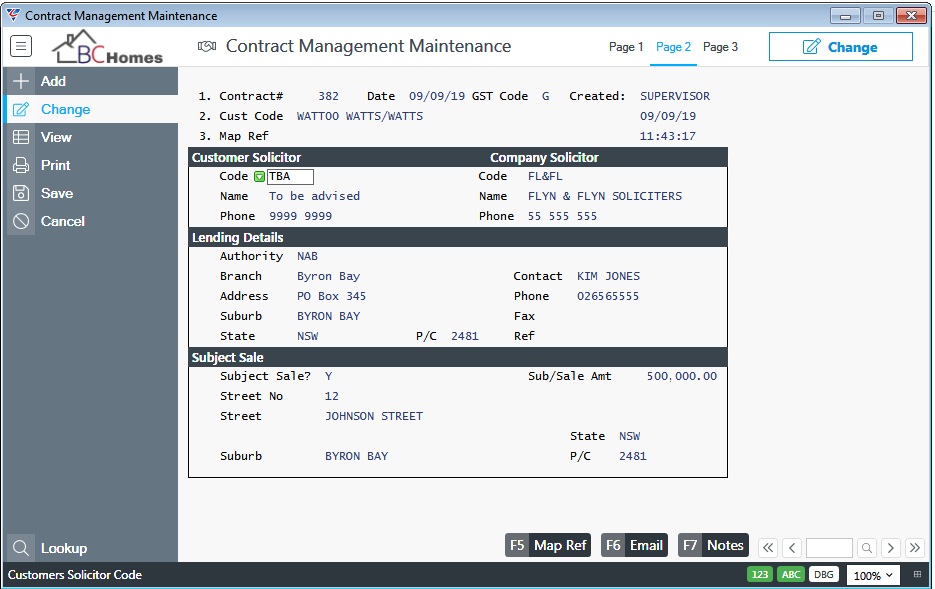The height and width of the screenshot is (589, 935).
Task: Click the application icon in title bar
Action: [13, 16]
